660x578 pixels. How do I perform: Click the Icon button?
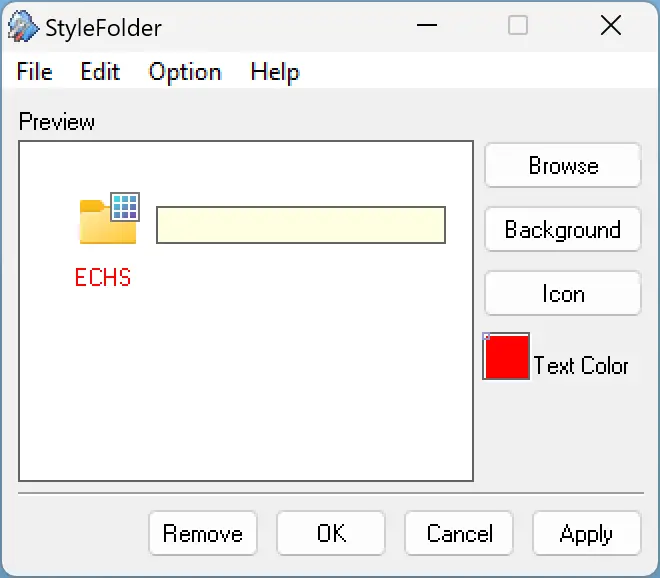[563, 293]
